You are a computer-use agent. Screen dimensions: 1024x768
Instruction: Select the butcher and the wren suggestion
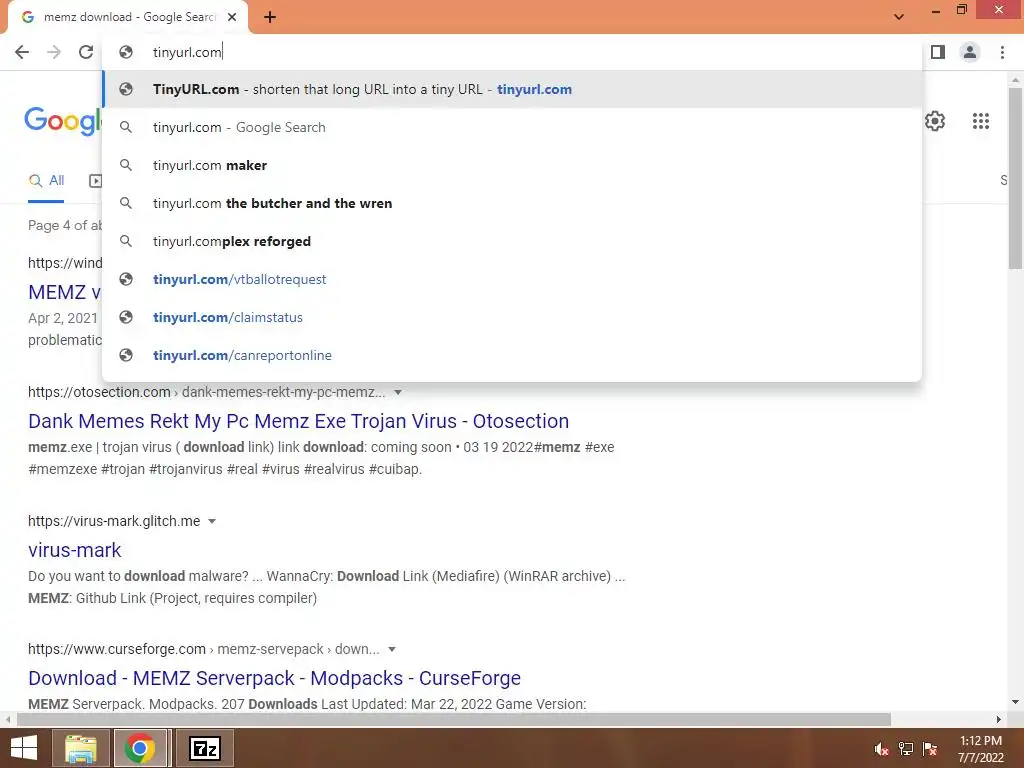pyautogui.click(x=512, y=203)
